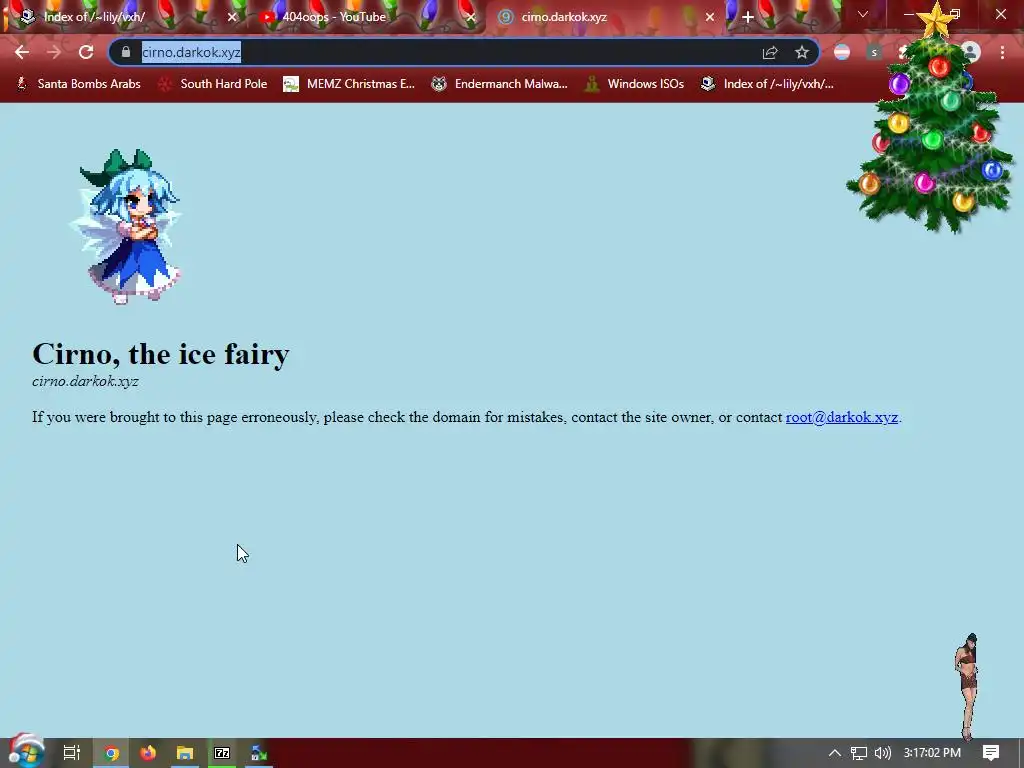The width and height of the screenshot is (1024, 768).
Task: Click the striped flag extension icon
Action: coord(842,52)
